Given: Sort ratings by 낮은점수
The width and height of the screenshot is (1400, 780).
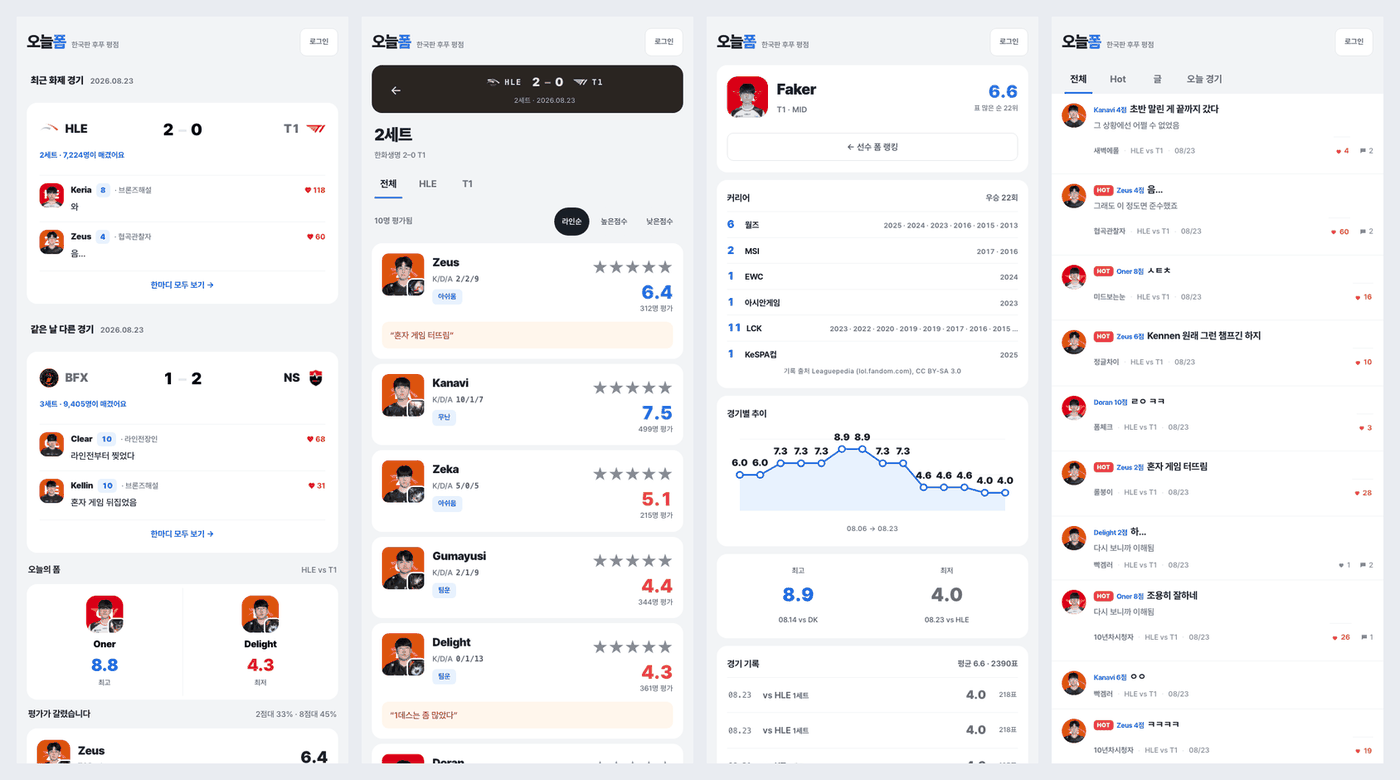Looking at the screenshot, I should (659, 221).
